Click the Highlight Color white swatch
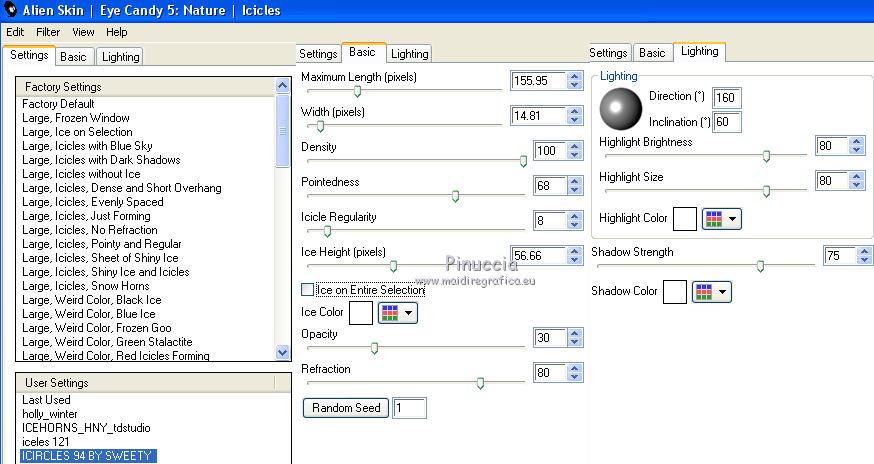The width and height of the screenshot is (874, 464). (685, 219)
